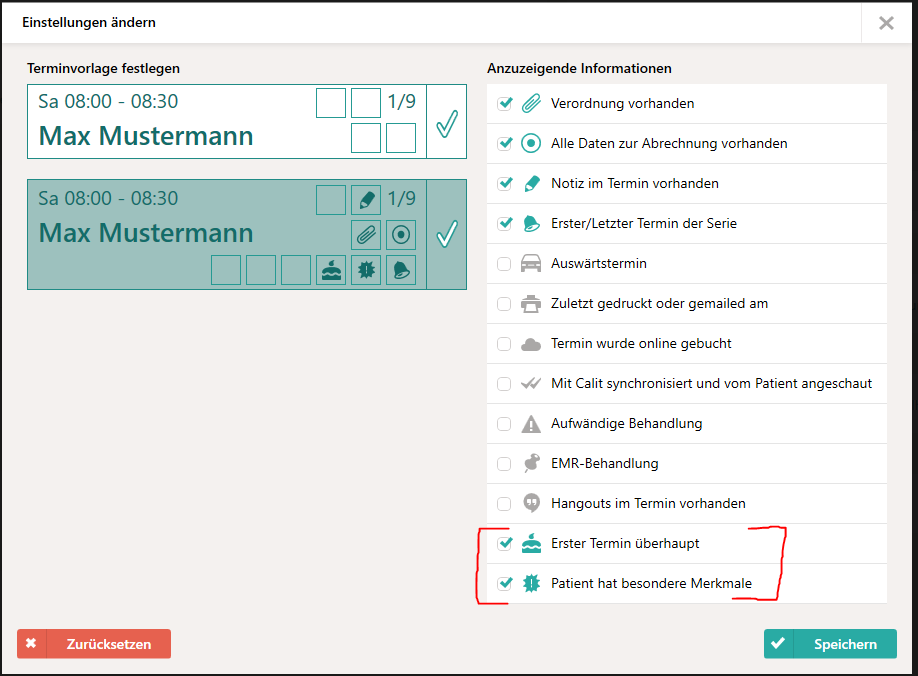Screen dimensions: 918x676
Task: Click the pushpin icon next to EMR-Behandlung
Action: pyautogui.click(x=531, y=464)
